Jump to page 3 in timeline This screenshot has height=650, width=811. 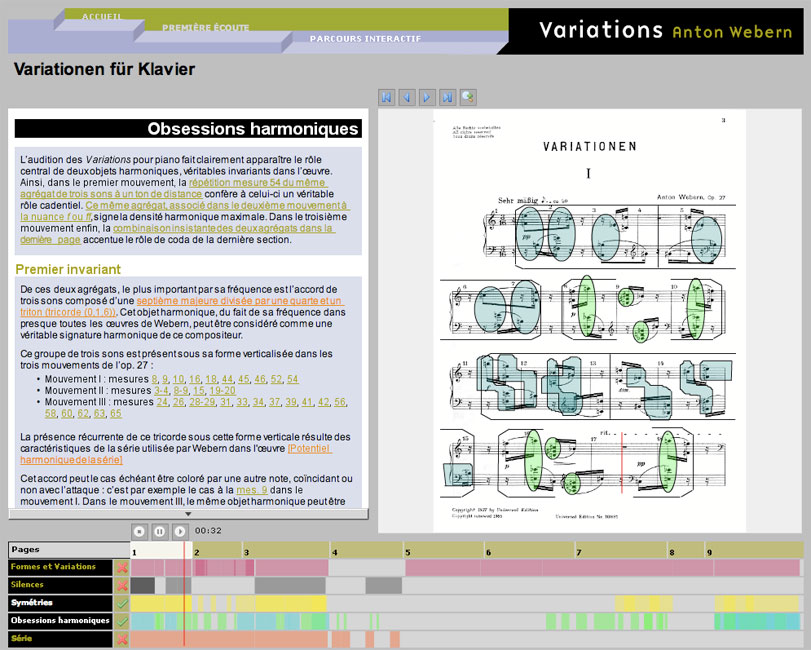pos(286,552)
